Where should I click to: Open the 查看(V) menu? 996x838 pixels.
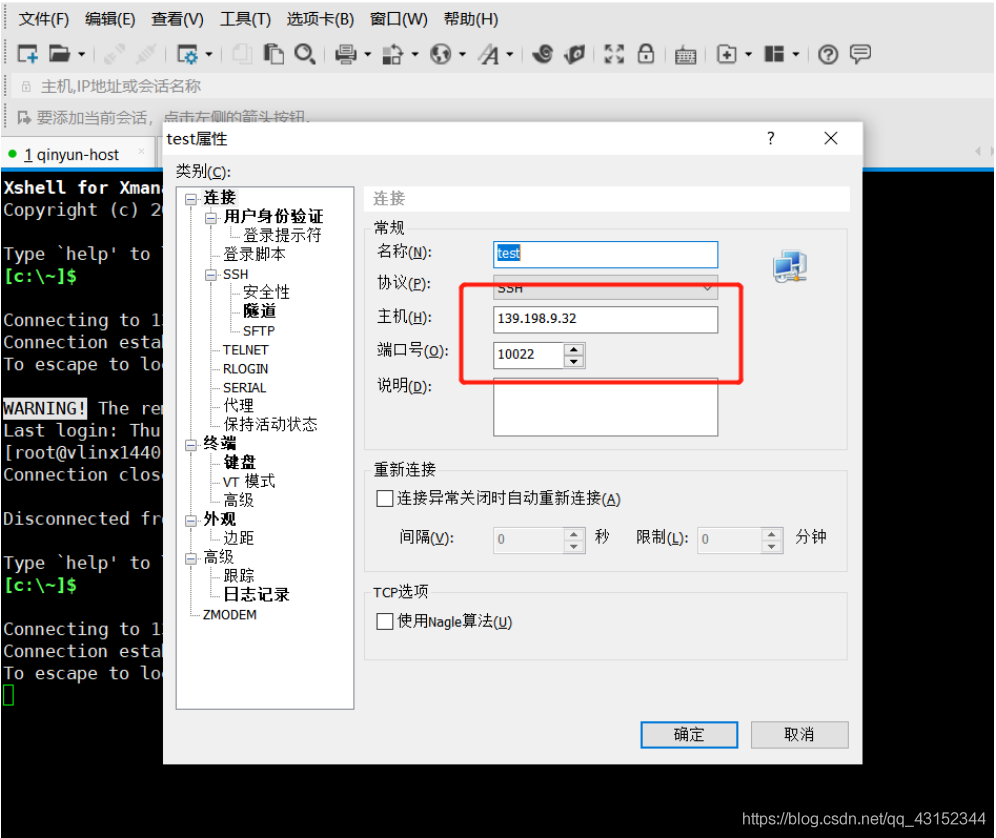coord(177,19)
